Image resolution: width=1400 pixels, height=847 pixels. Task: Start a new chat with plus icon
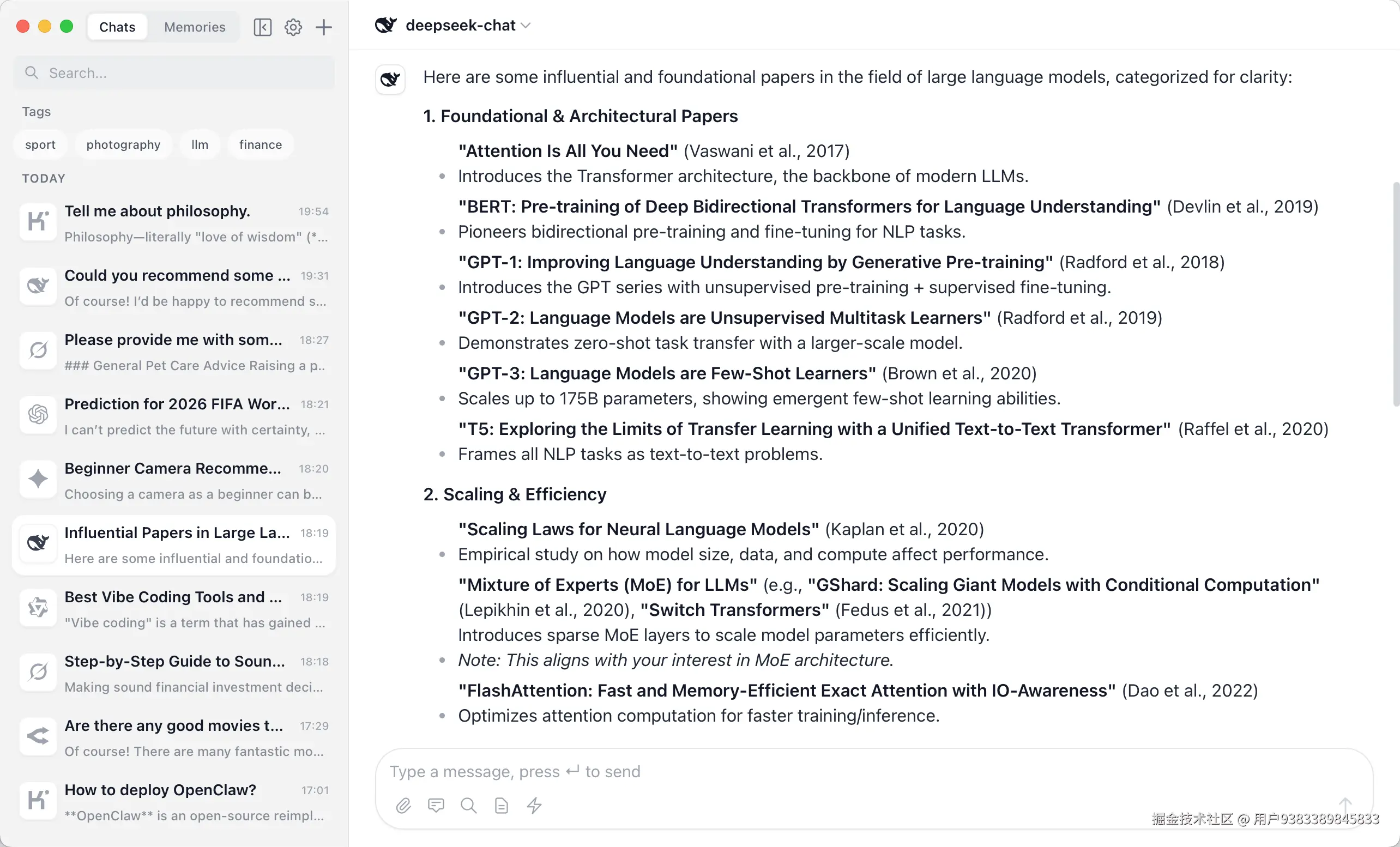[324, 27]
